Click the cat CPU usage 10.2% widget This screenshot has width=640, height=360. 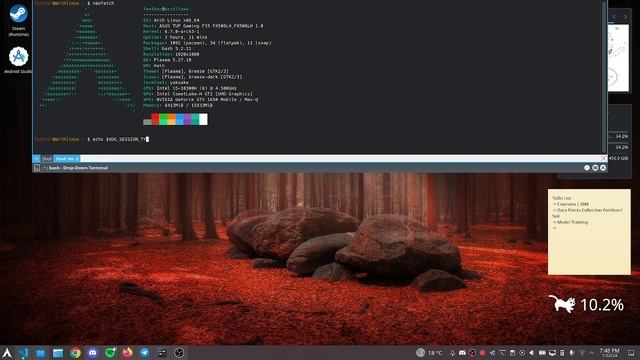coord(586,304)
